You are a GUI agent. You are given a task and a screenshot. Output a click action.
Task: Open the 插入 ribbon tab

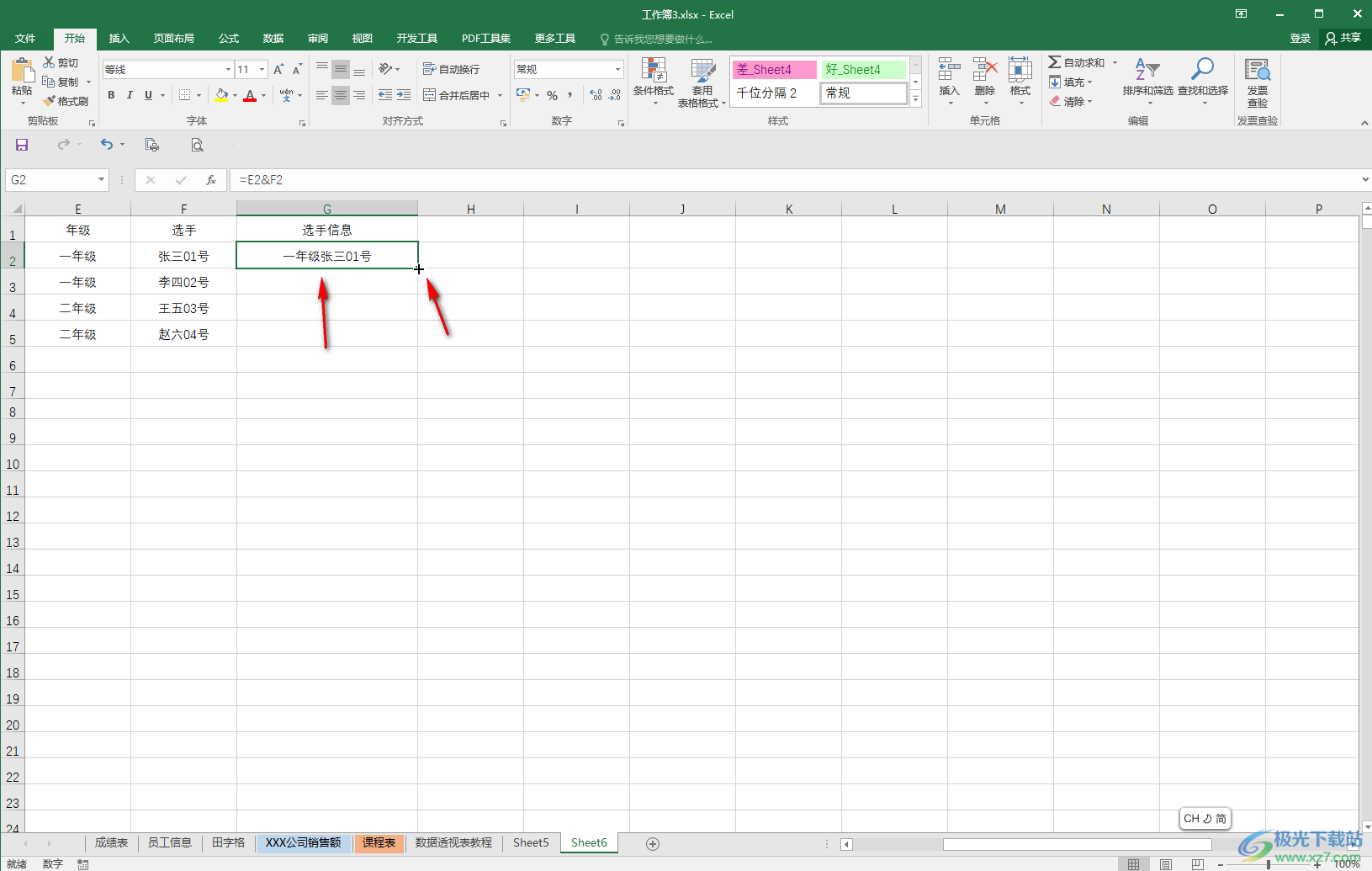pos(119,39)
